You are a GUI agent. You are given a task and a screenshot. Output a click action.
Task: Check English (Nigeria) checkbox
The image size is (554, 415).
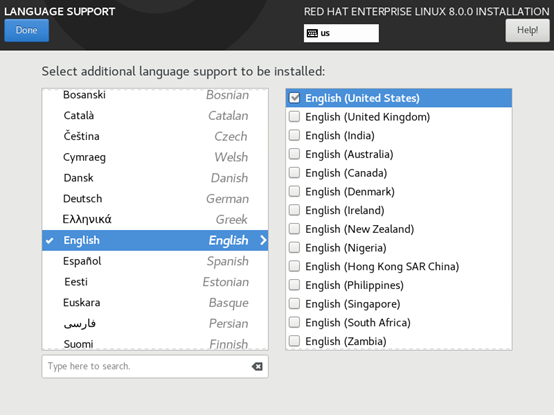click(x=294, y=248)
